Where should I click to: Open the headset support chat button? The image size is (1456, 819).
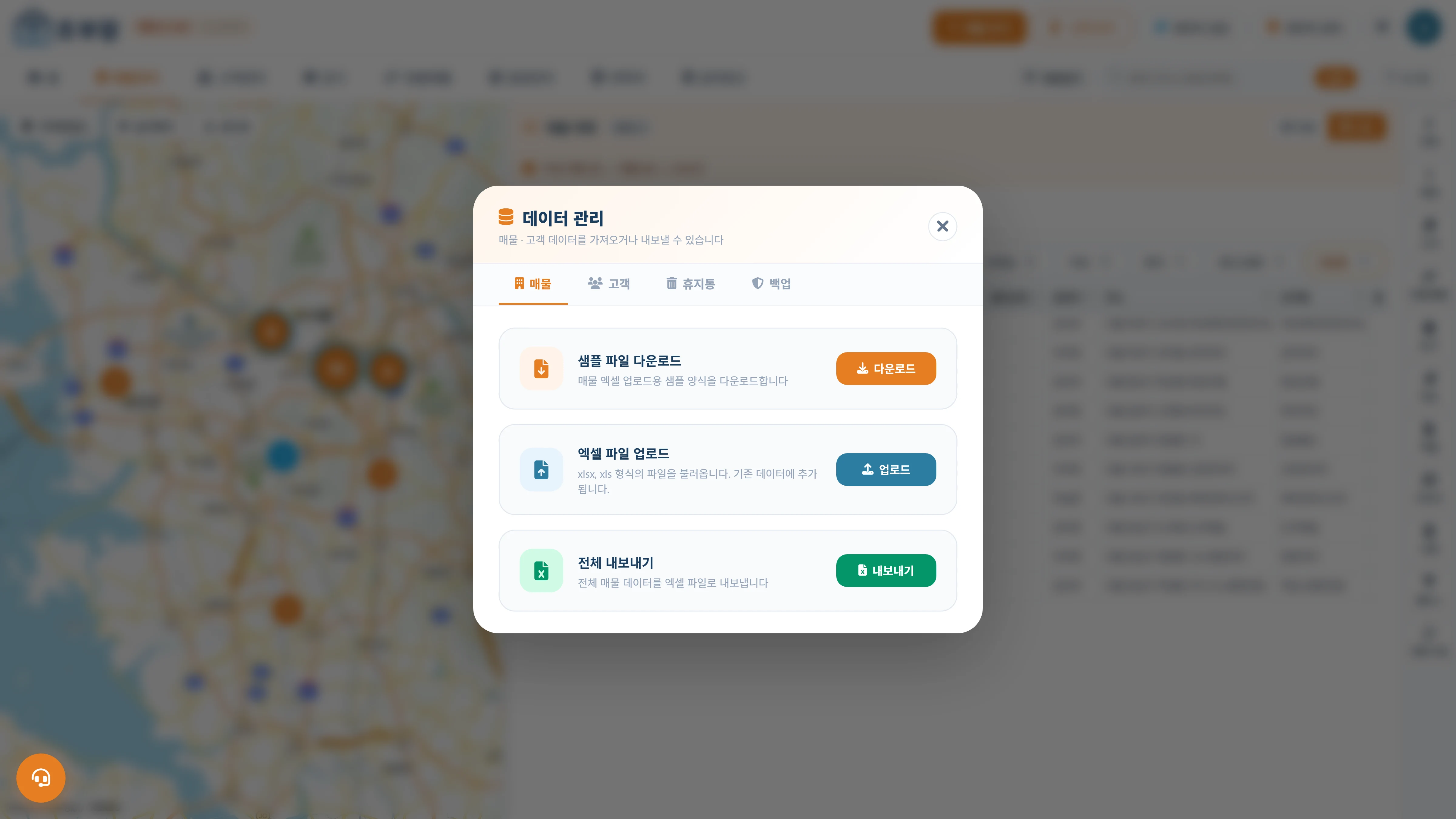(41, 778)
